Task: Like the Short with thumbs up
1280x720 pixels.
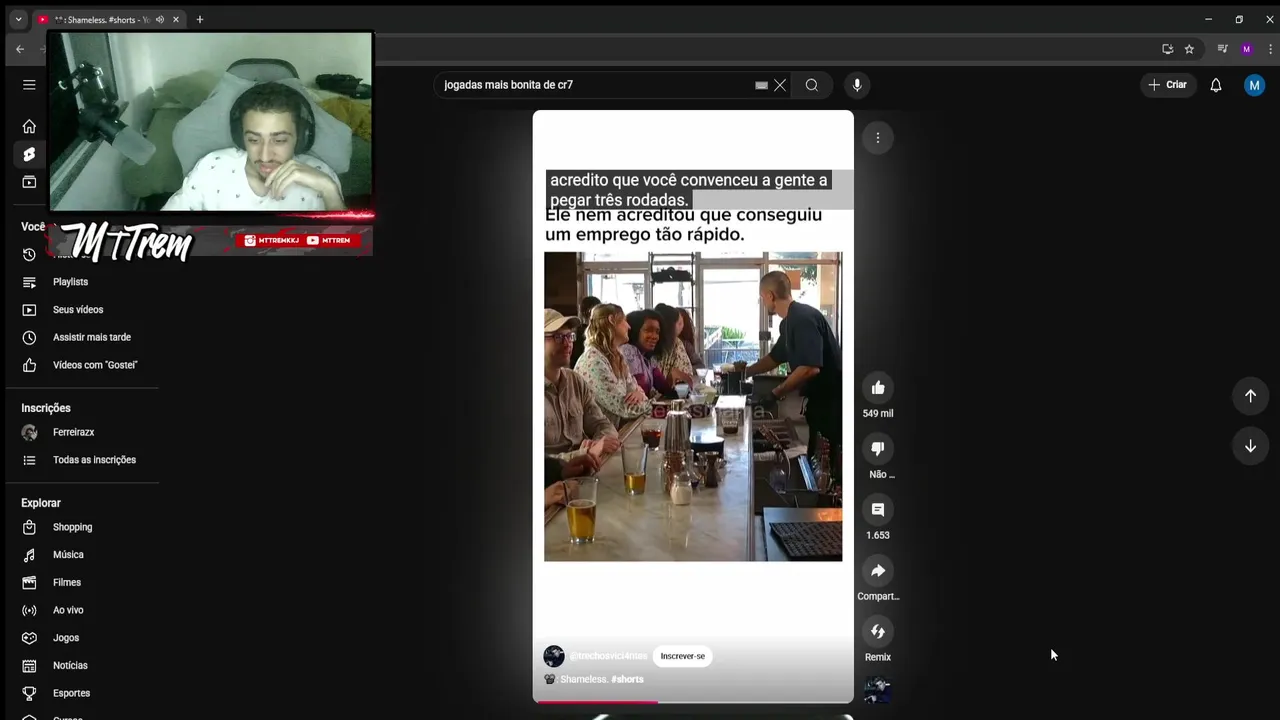Action: pyautogui.click(x=877, y=388)
